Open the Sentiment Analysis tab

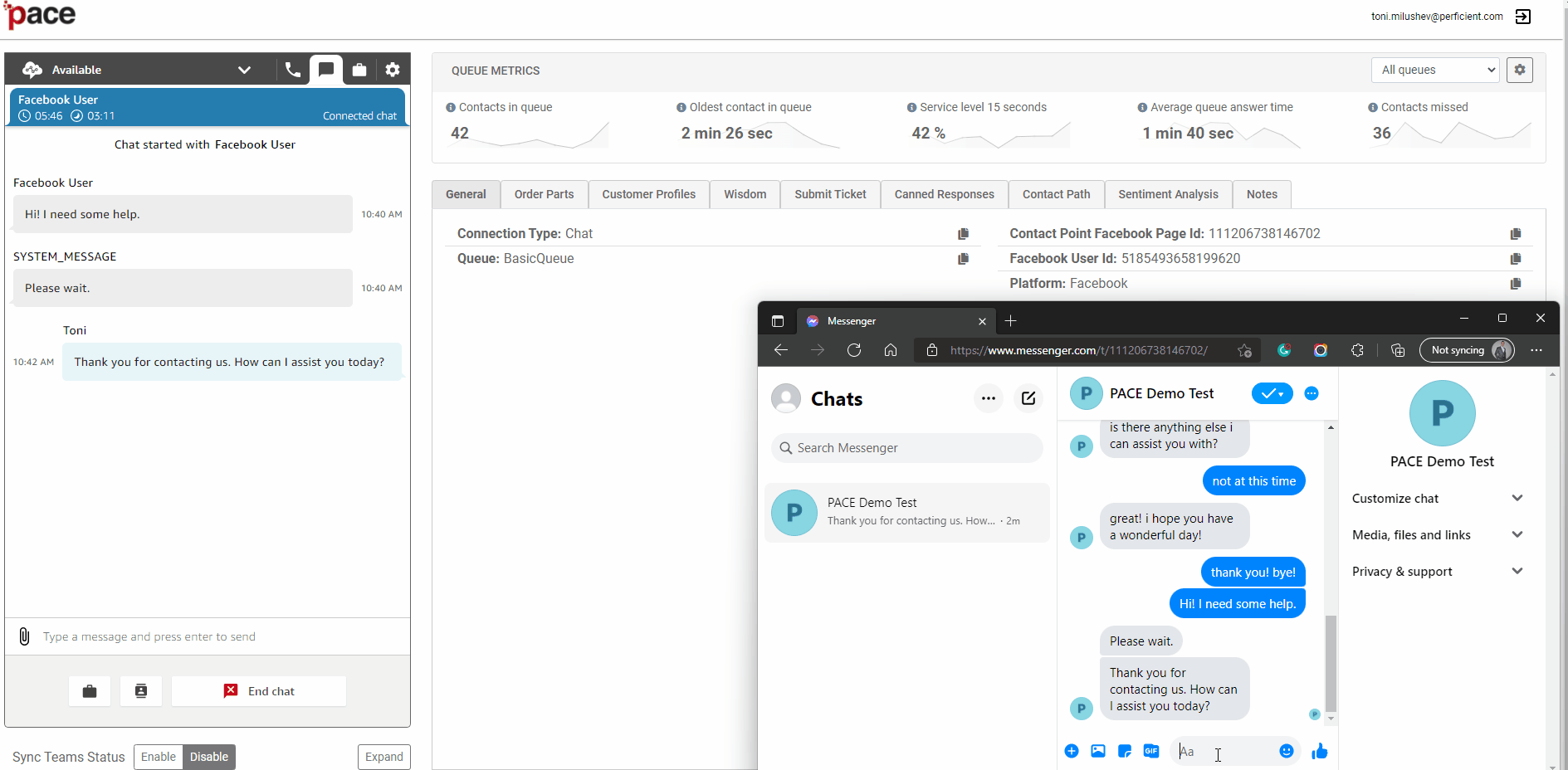click(x=1169, y=194)
